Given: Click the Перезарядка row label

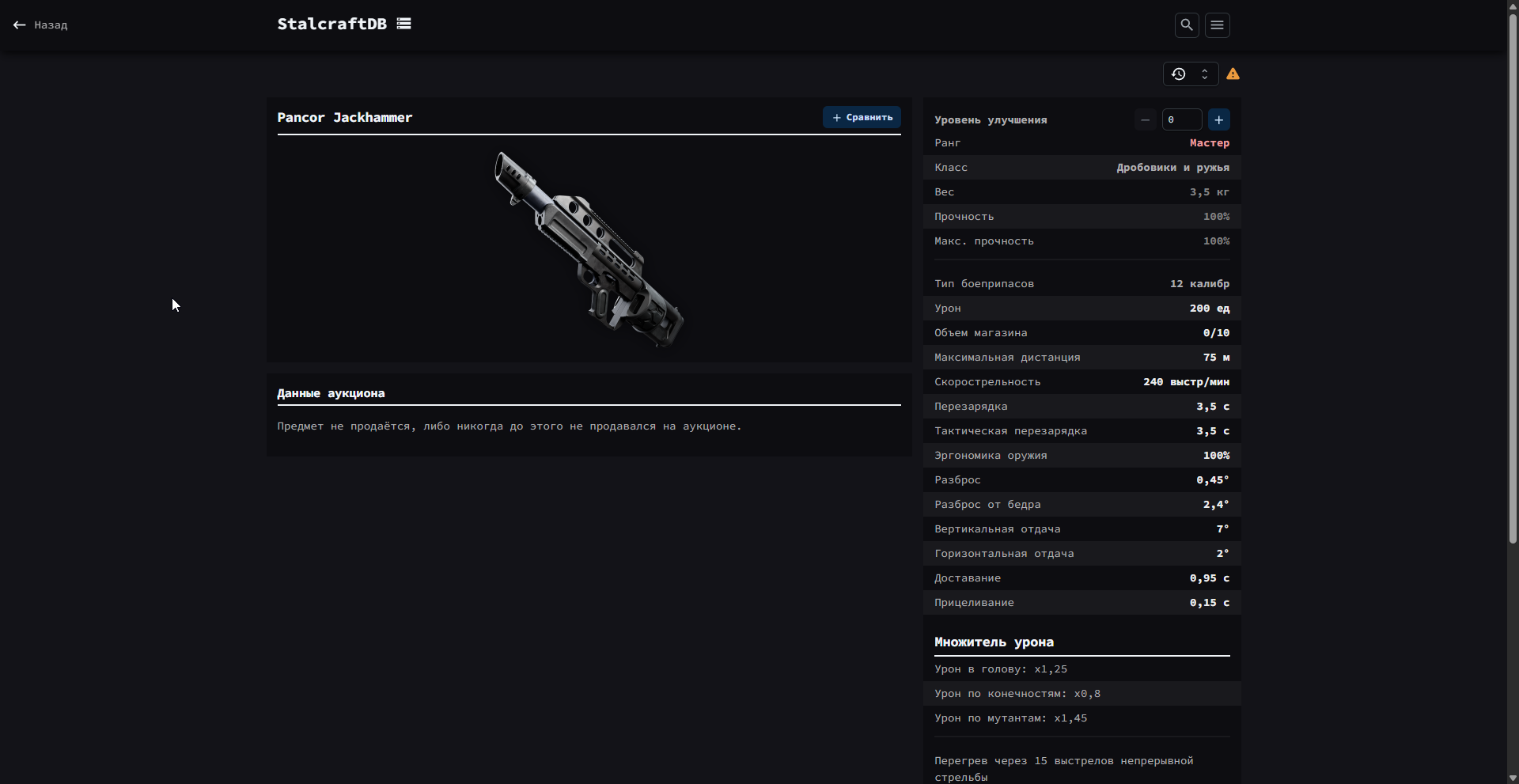Looking at the screenshot, I should 971,407.
